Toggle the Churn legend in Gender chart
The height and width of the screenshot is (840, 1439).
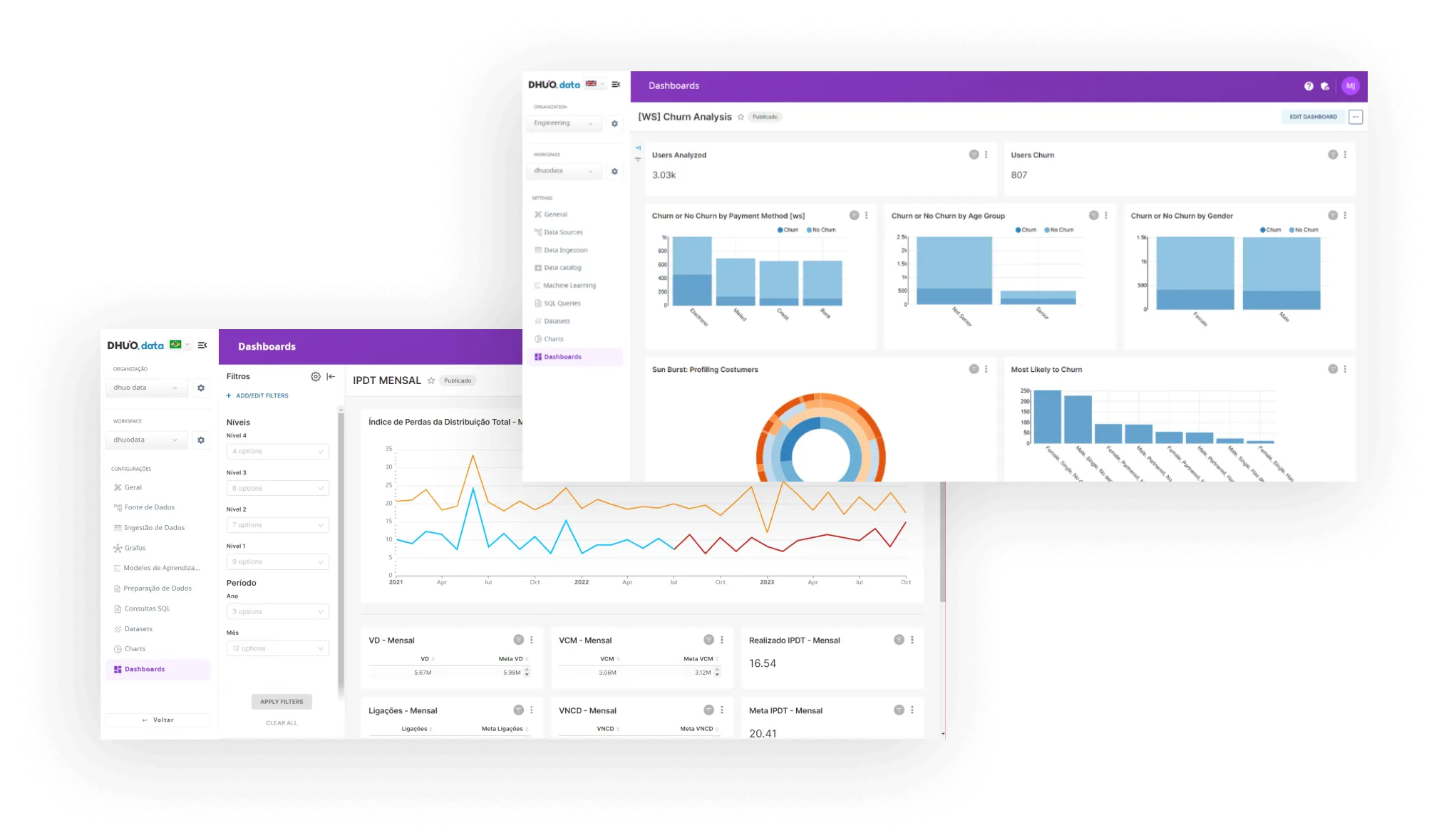(x=1270, y=230)
